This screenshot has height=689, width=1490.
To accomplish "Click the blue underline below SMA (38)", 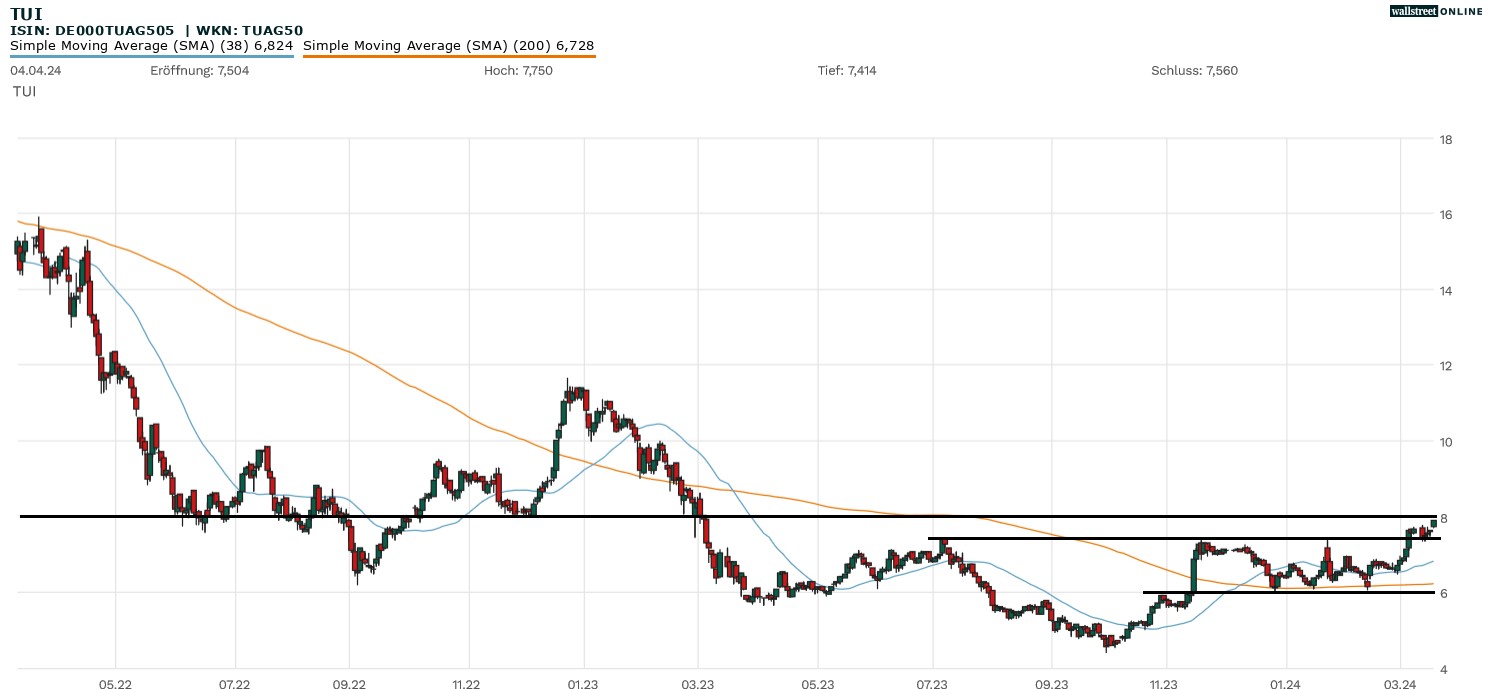I will click(x=151, y=56).
